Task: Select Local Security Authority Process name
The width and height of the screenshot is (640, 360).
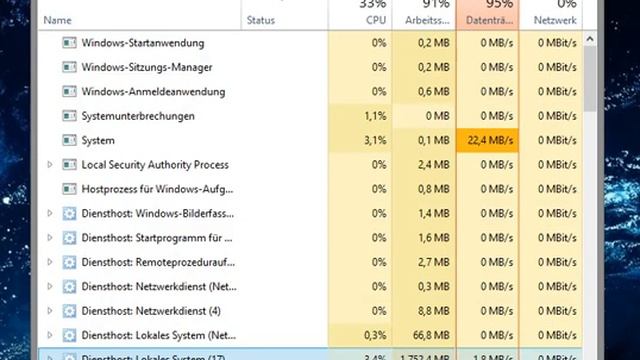Action: tap(155, 165)
